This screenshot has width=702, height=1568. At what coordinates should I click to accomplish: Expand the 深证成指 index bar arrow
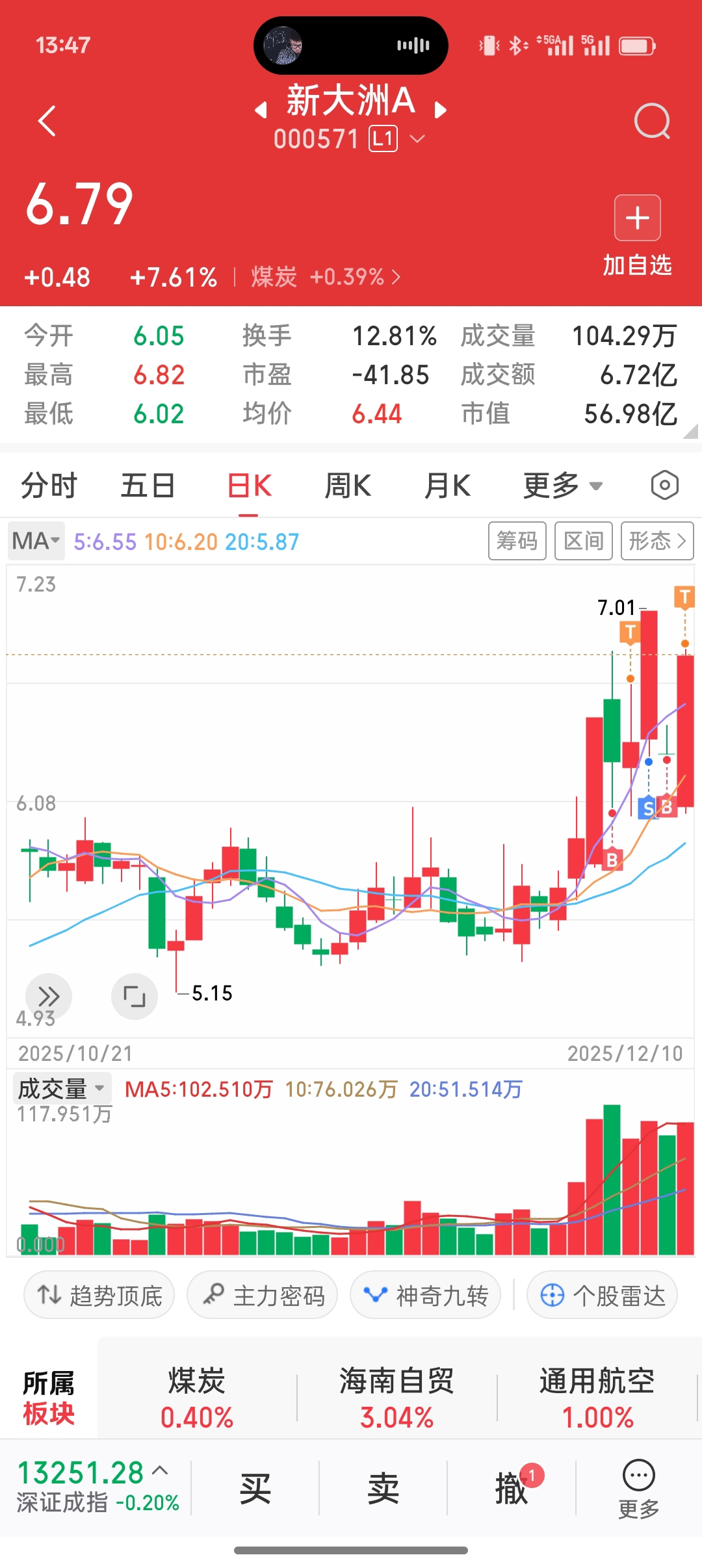(160, 1470)
